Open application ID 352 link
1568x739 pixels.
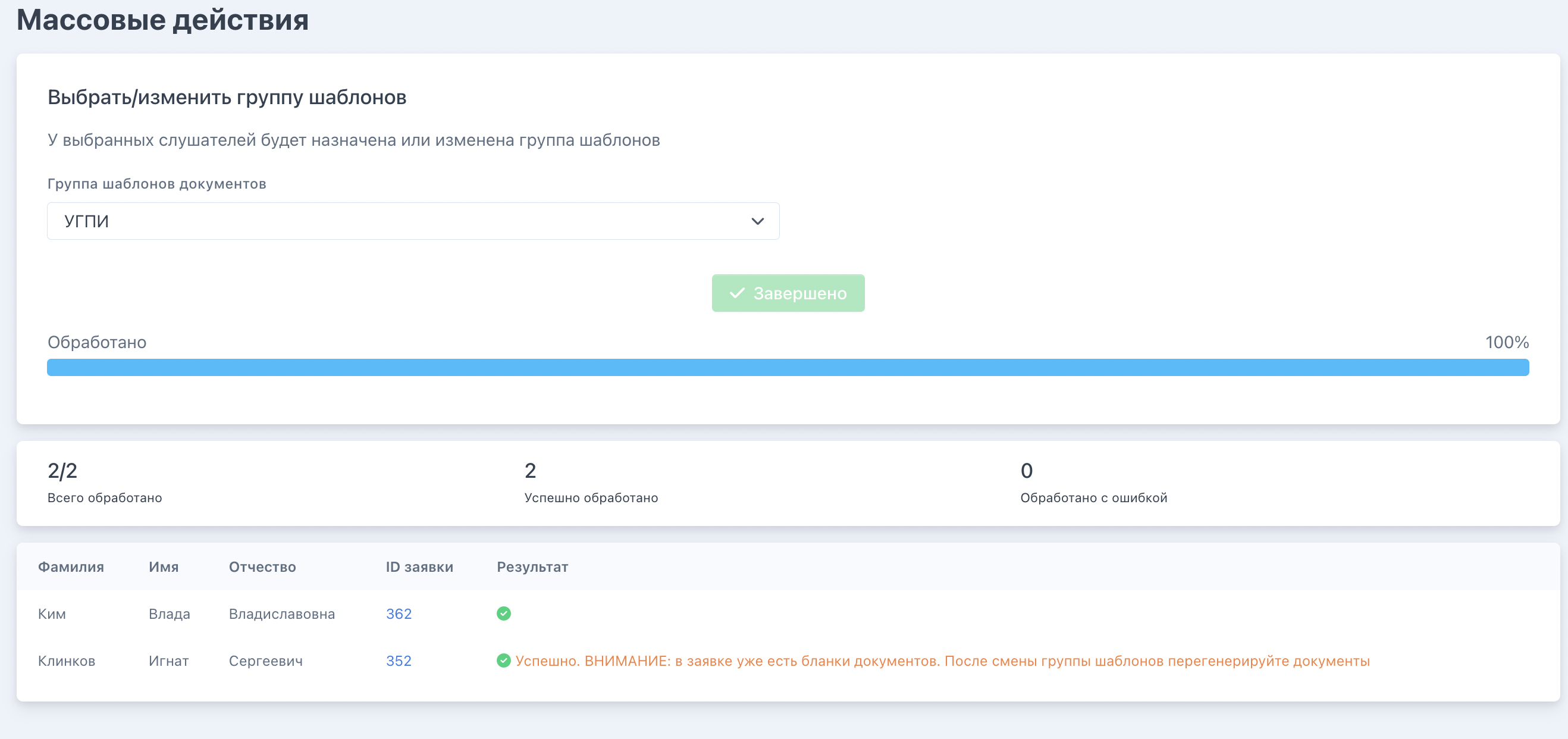tap(399, 660)
